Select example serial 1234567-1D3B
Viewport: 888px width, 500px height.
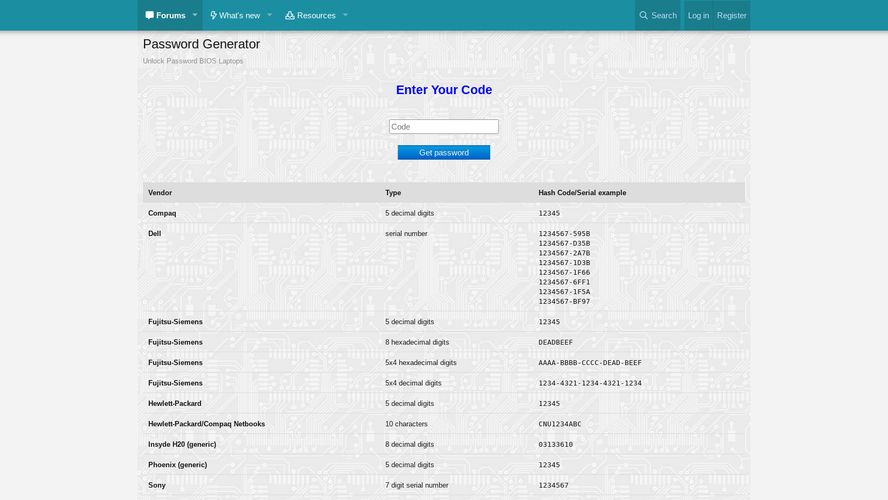pos(564,263)
